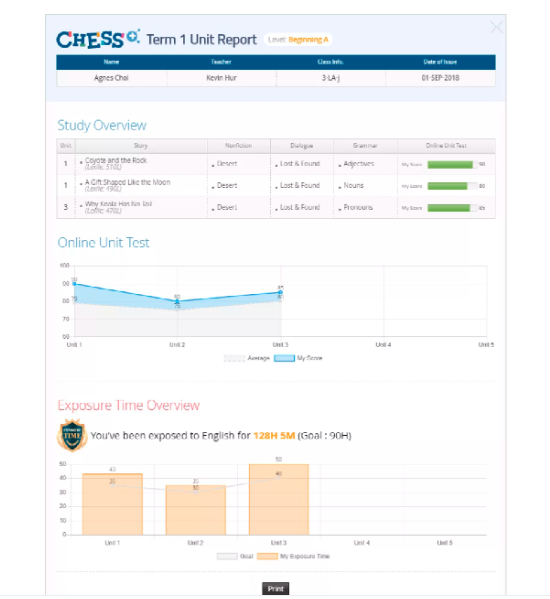
Task: Click the 'Study Overview' heading
Action: (x=102, y=125)
